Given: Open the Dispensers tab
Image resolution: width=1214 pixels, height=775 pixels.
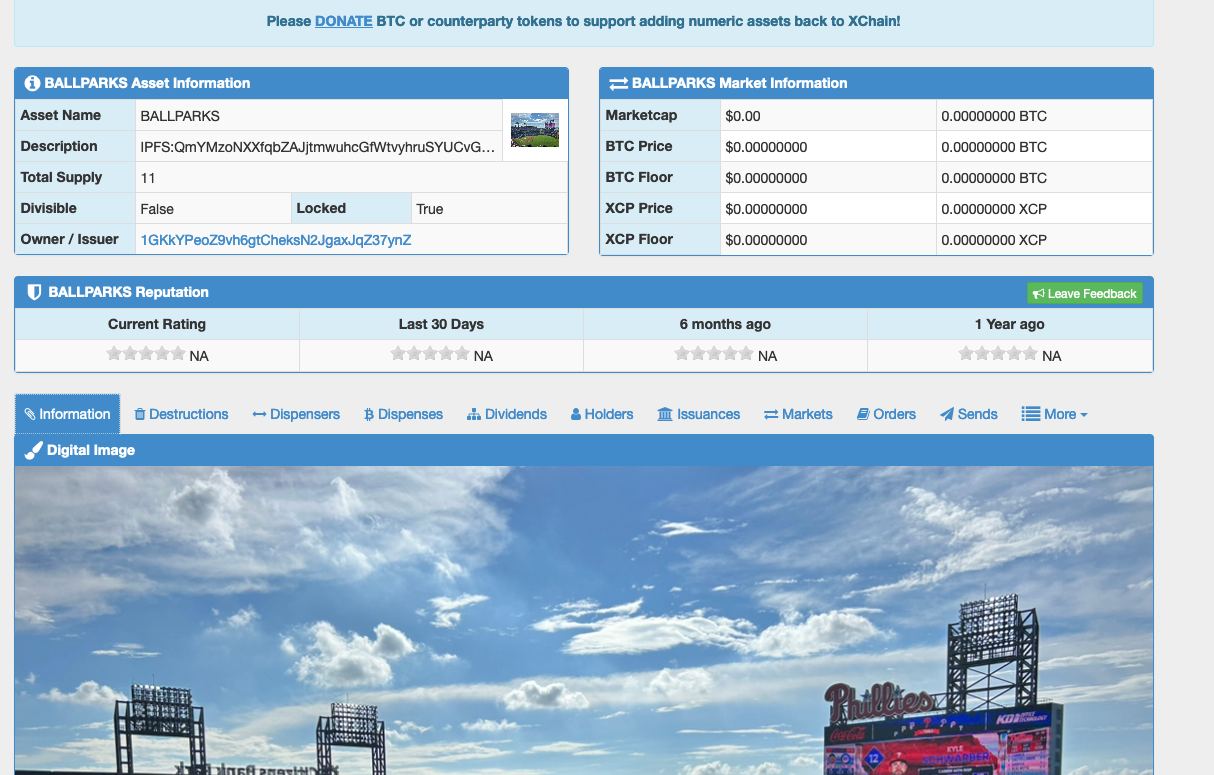Looking at the screenshot, I should point(296,414).
